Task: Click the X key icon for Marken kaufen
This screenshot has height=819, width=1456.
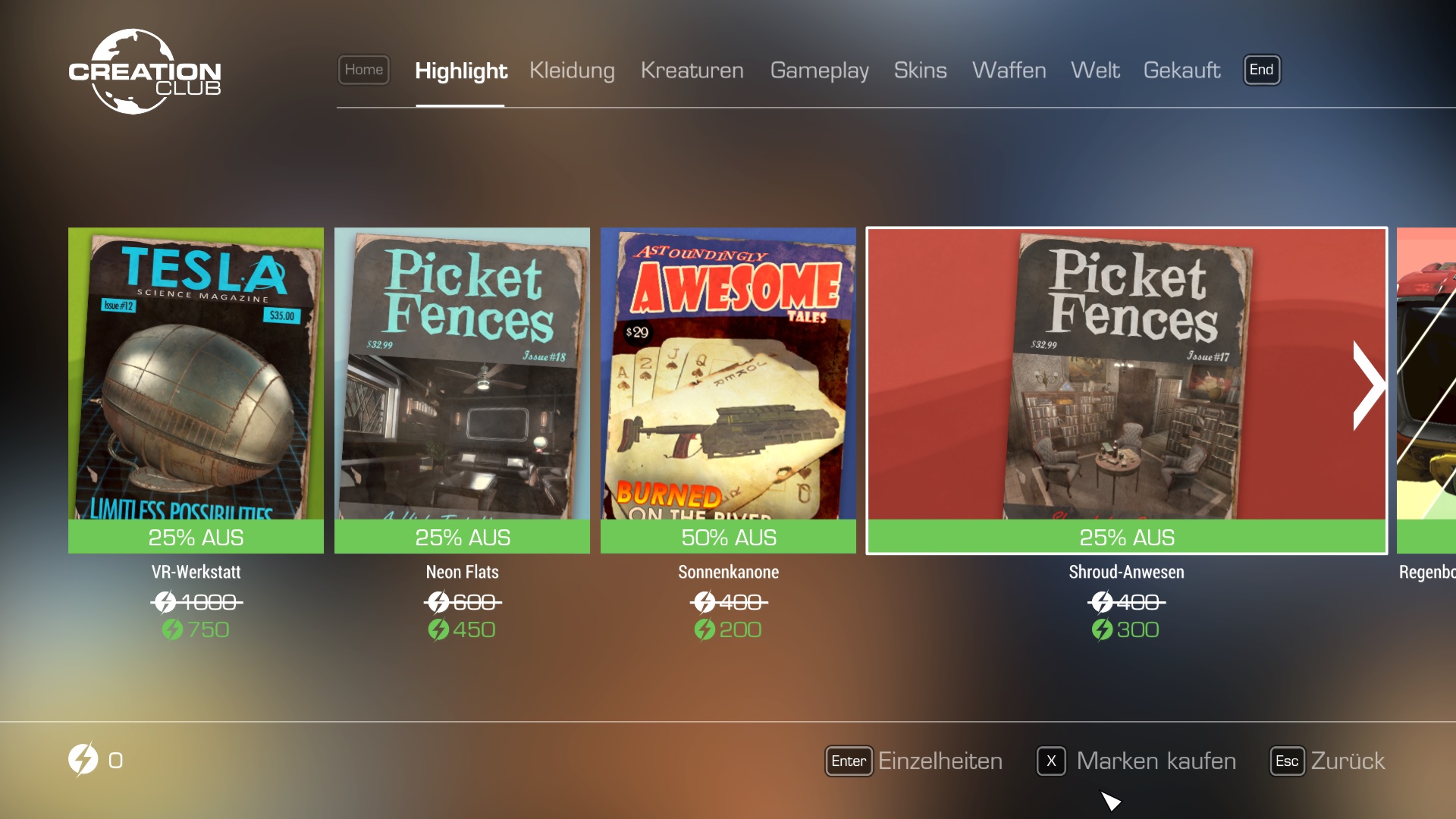Action: (x=1051, y=761)
